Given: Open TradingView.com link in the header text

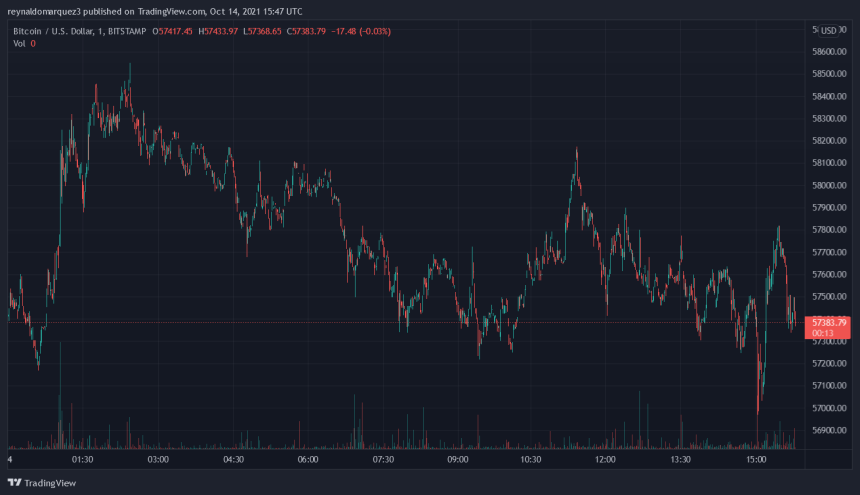Looking at the screenshot, I should (182, 12).
